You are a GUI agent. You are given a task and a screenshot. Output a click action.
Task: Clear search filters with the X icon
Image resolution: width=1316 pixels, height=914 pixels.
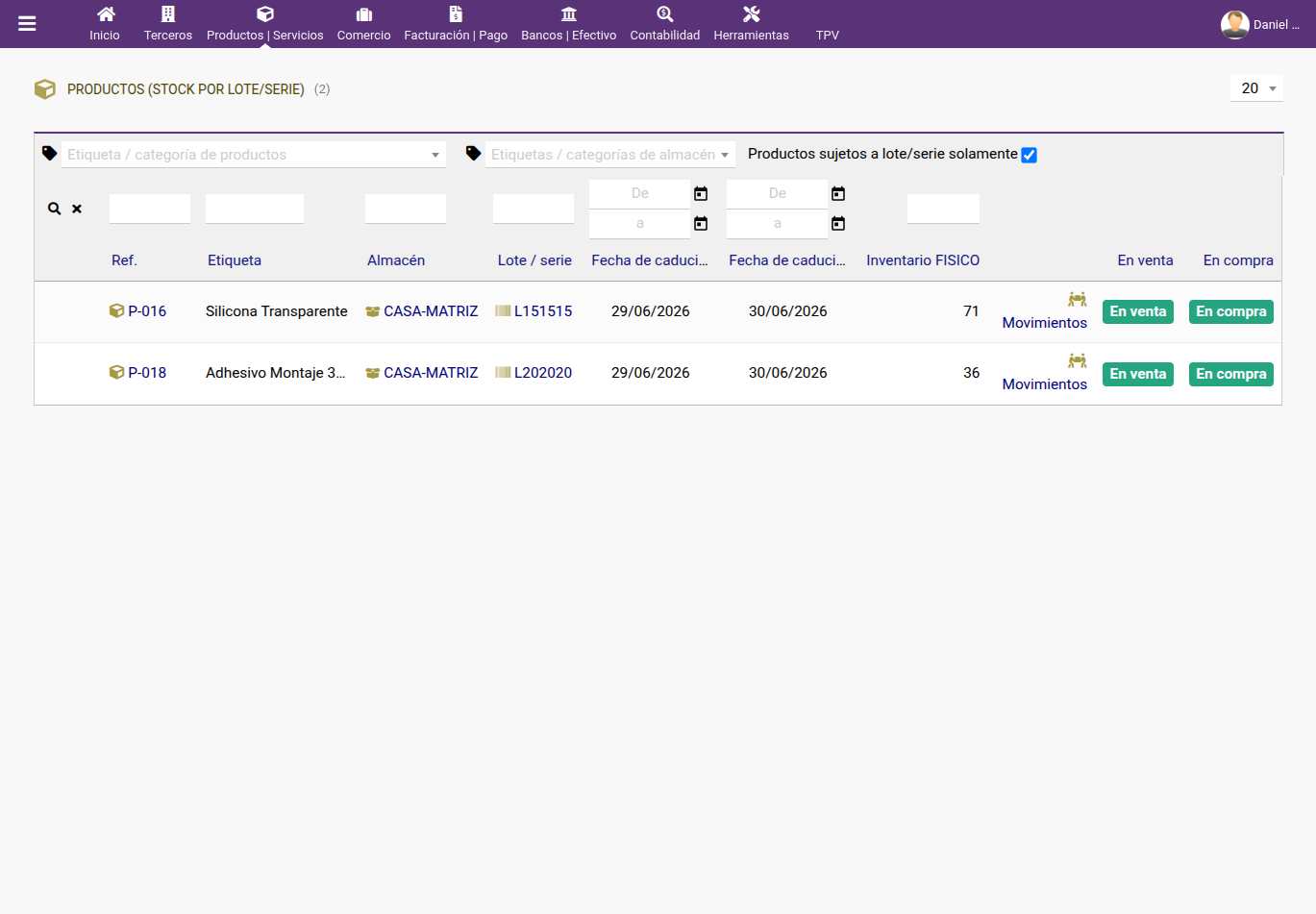77,209
